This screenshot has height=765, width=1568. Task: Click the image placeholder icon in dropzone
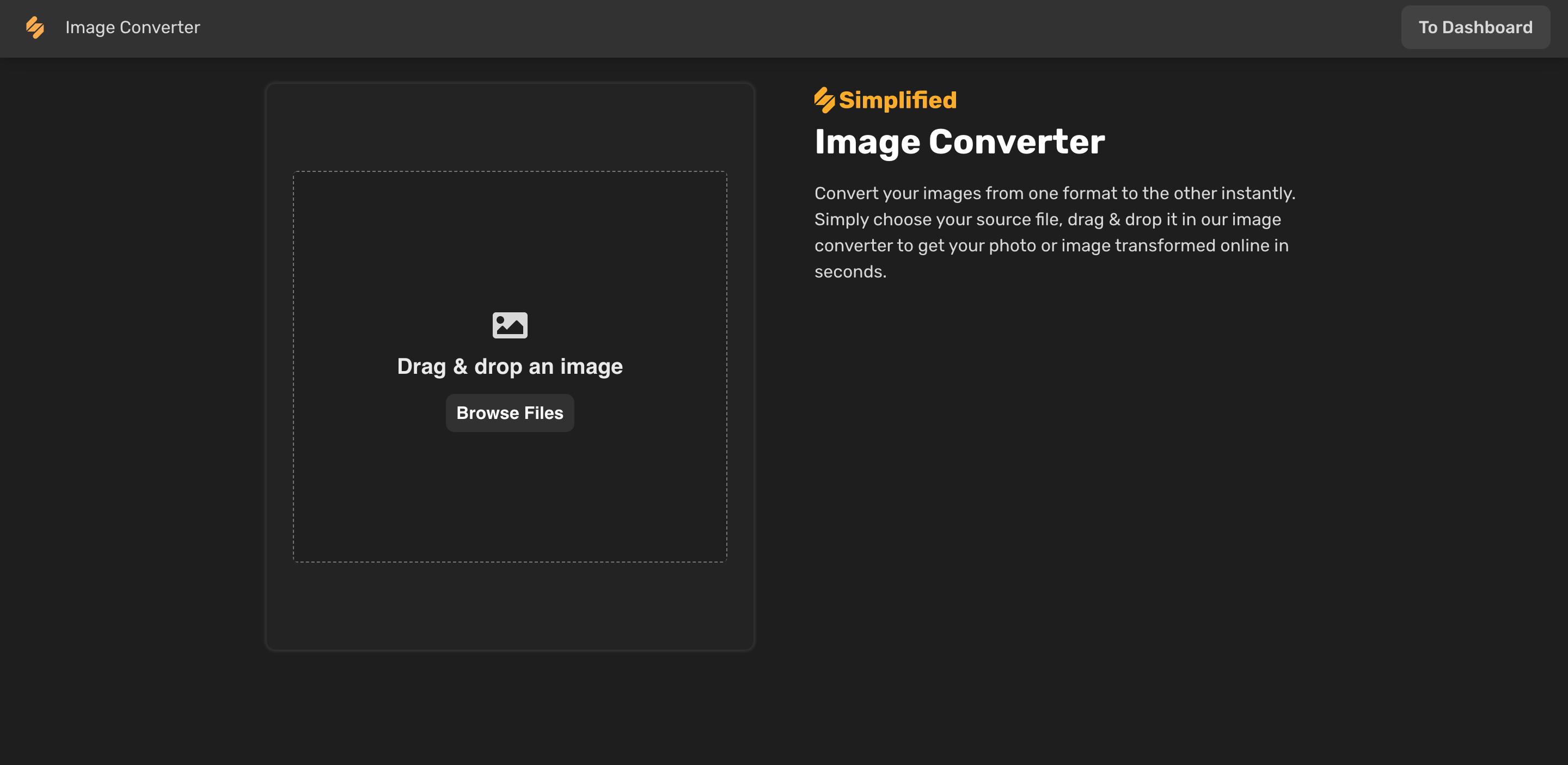[510, 325]
